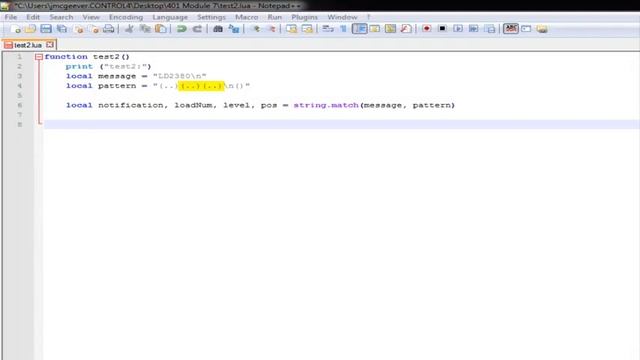Screen dimensions: 640x360
Task: Click the Close document toolbar icon
Action: pyautogui.click(x=79, y=29)
